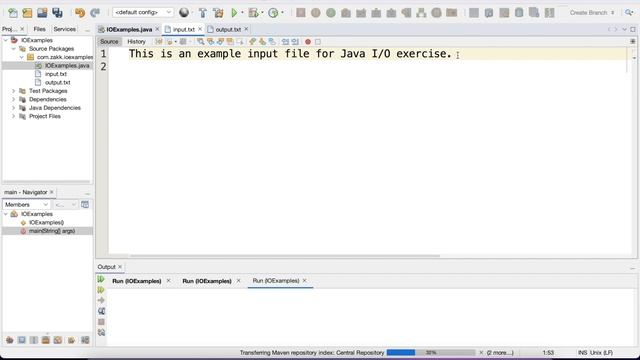
Task: Collapse the IOExamples class in Navigator
Action: (6, 214)
